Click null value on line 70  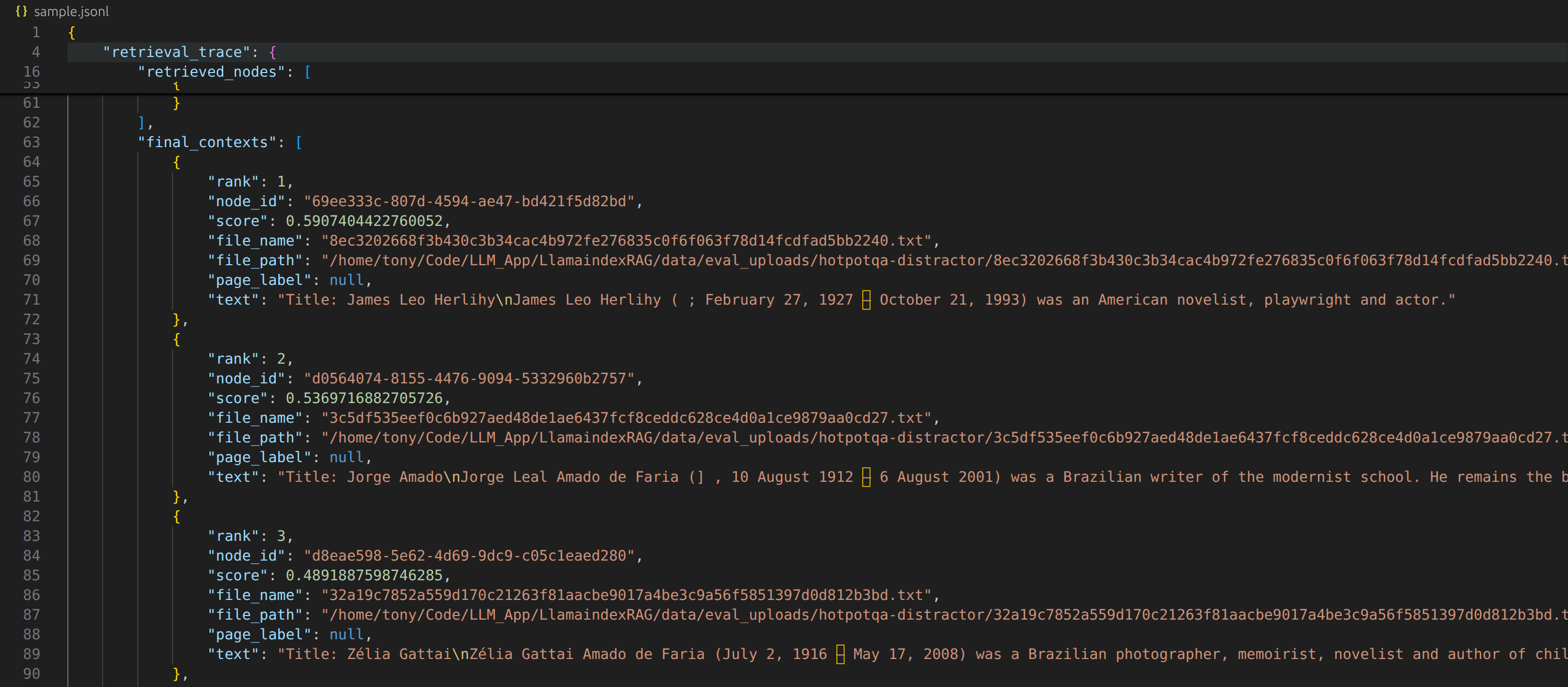point(346,280)
